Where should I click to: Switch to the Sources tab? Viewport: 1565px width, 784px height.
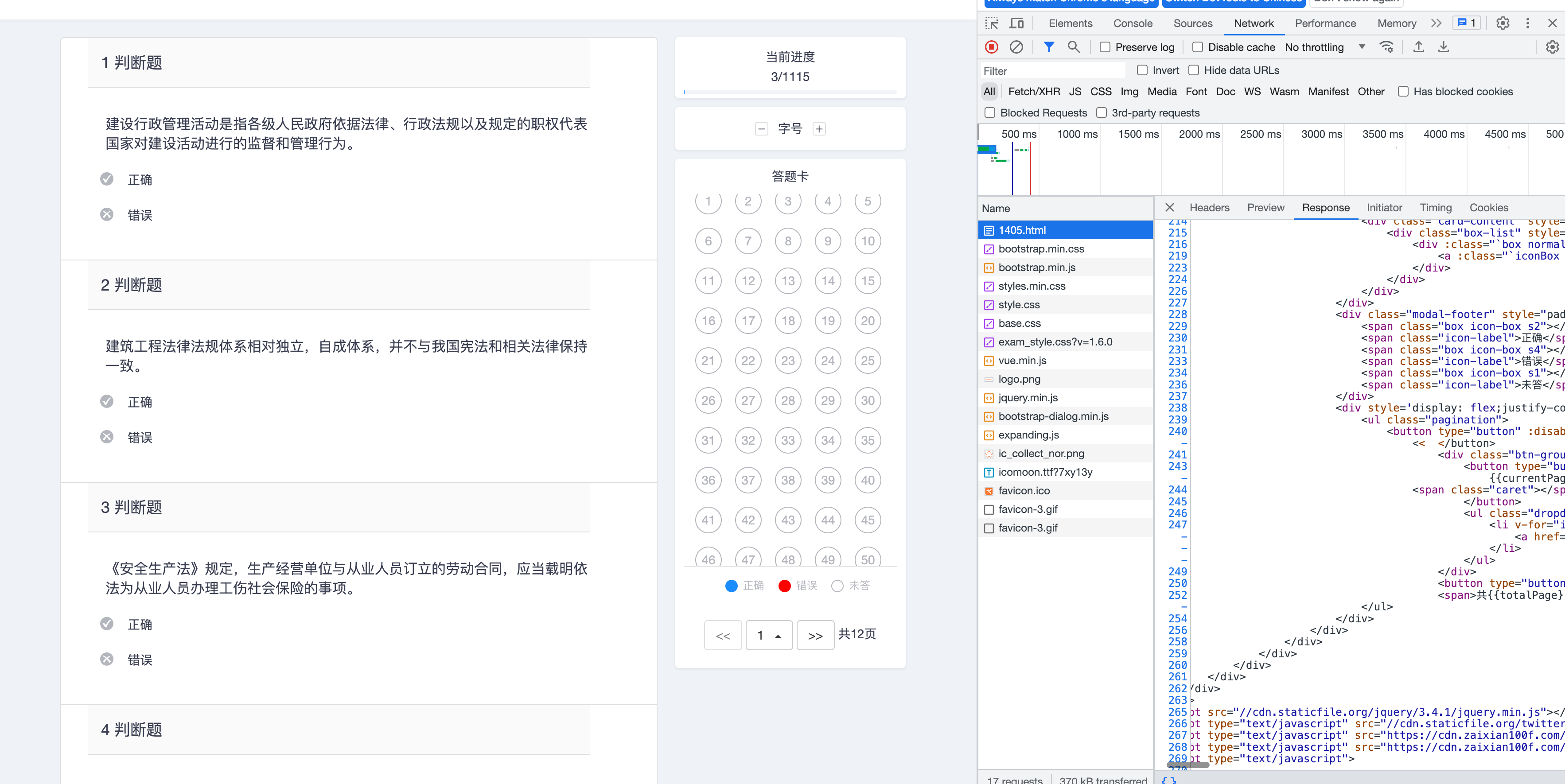(x=1193, y=23)
